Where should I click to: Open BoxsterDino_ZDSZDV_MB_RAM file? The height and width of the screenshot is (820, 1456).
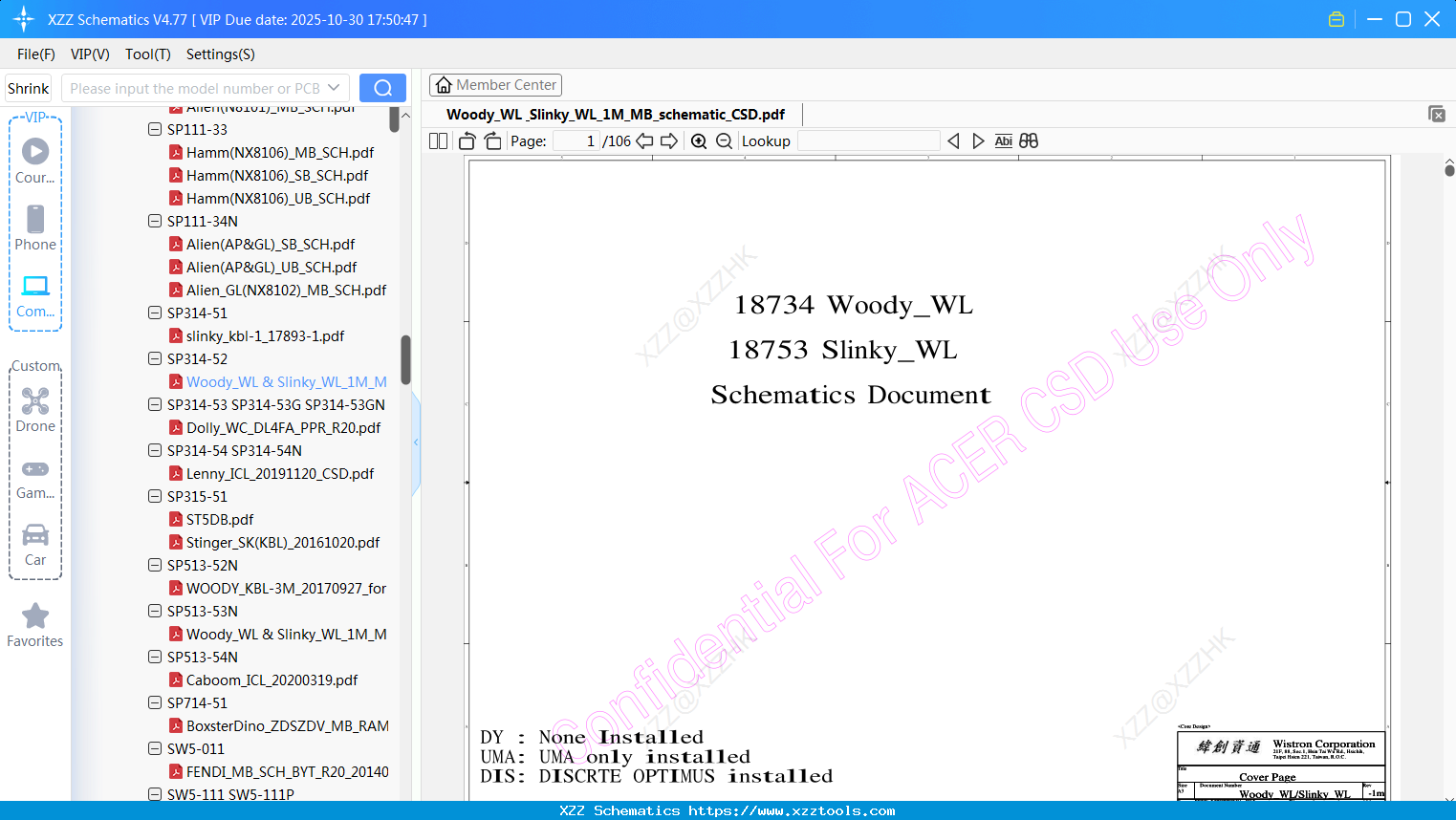(x=288, y=725)
